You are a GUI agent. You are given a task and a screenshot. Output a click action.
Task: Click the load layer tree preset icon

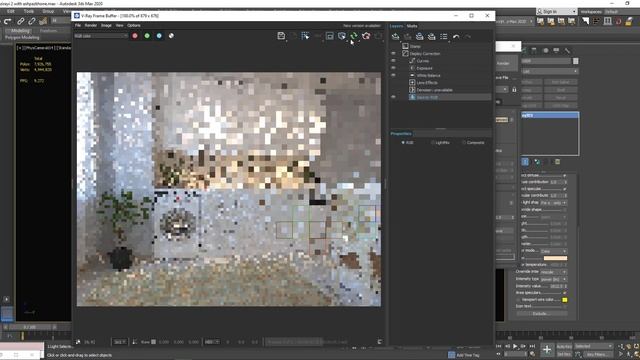431,37
